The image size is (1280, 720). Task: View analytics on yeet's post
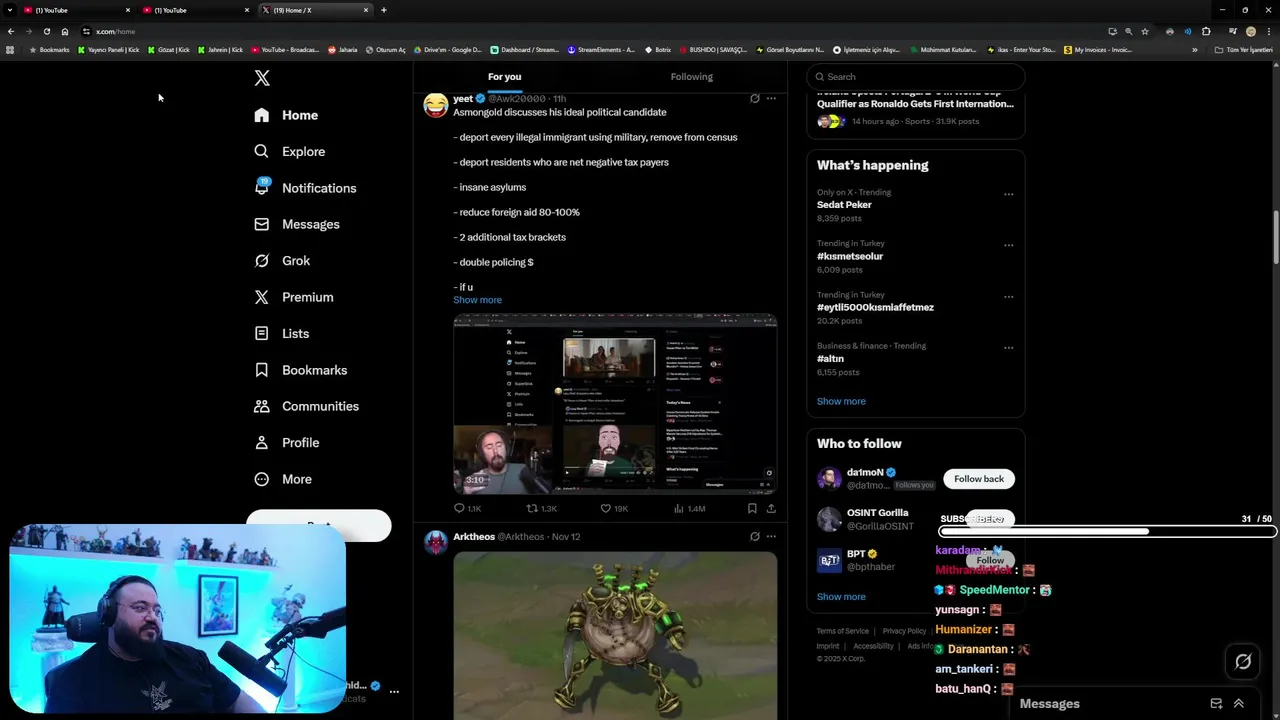click(689, 509)
